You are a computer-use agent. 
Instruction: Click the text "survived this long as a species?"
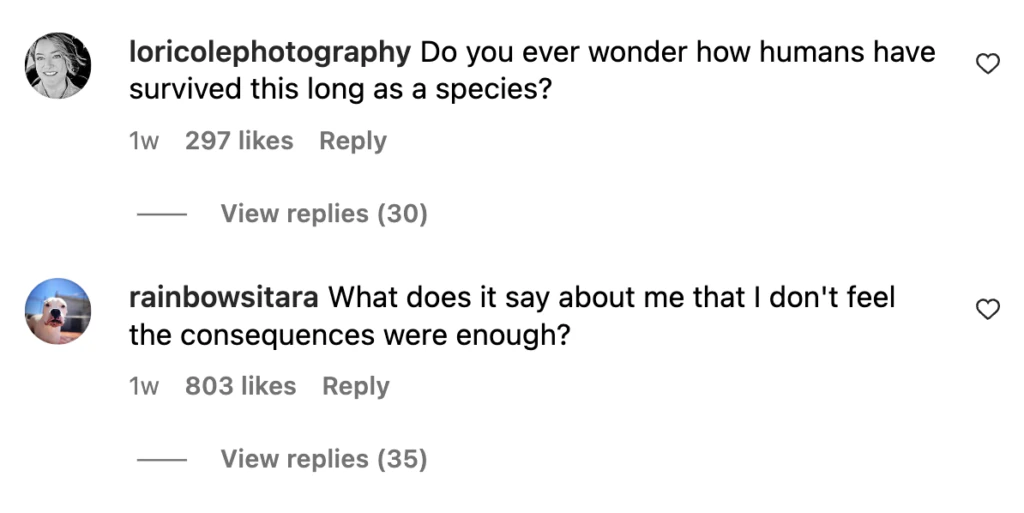[x=341, y=89]
